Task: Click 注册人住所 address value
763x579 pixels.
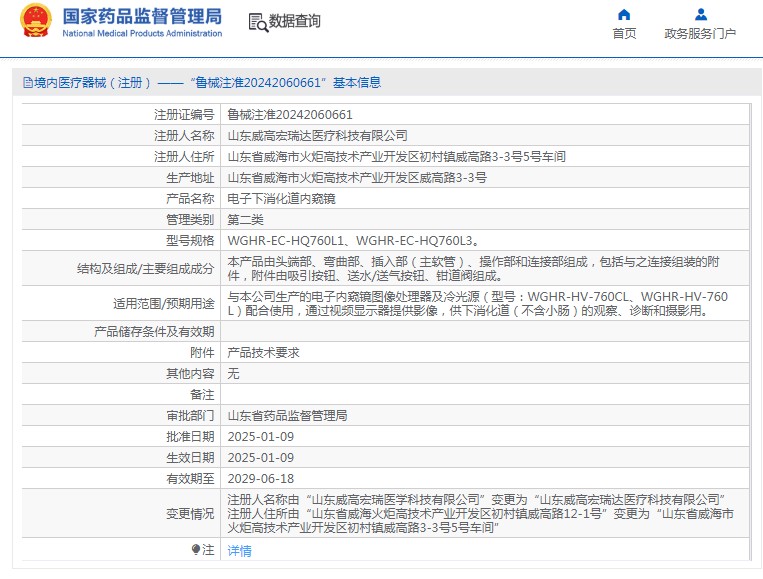Action: (397, 157)
